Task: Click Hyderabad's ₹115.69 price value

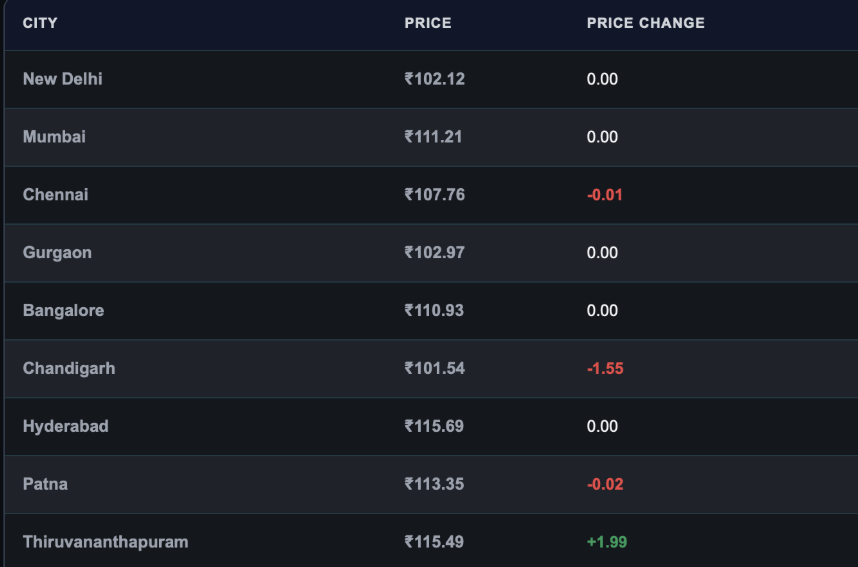Action: [434, 426]
